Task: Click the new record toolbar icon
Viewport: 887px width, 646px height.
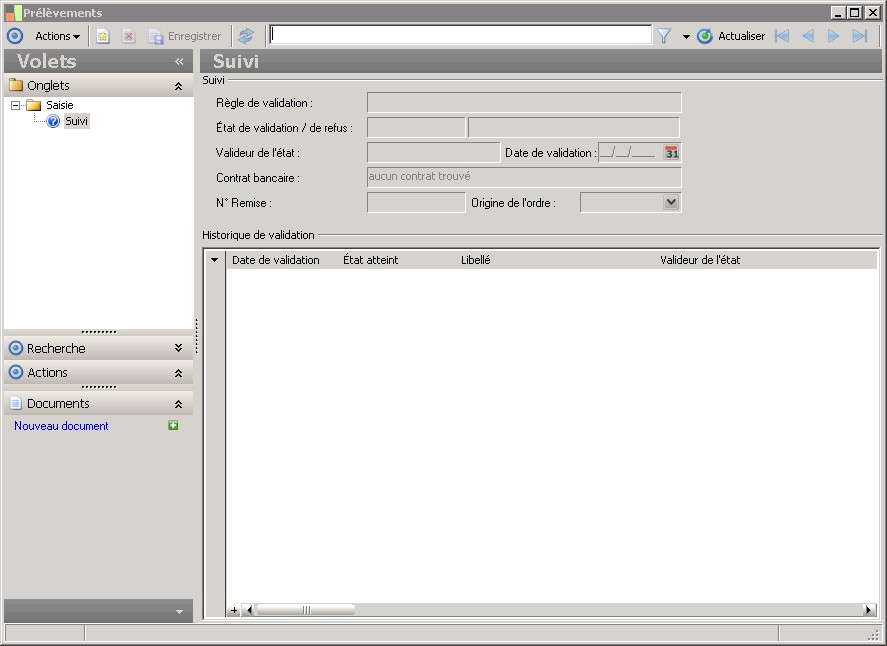Action: click(x=102, y=36)
